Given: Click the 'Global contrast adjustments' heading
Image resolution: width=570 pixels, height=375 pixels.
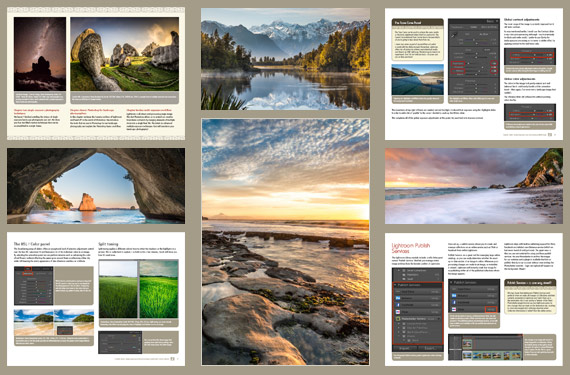Looking at the screenshot, I should click(x=522, y=19).
